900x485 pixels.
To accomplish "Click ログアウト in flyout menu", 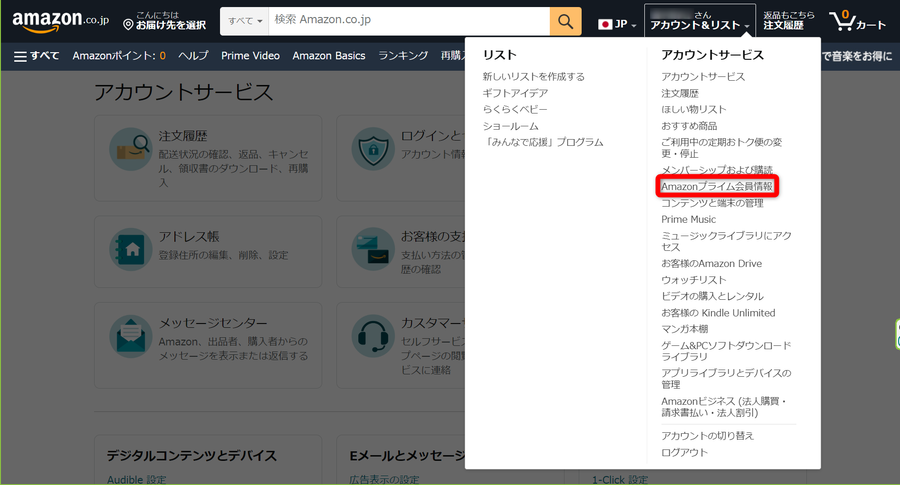I will point(684,452).
